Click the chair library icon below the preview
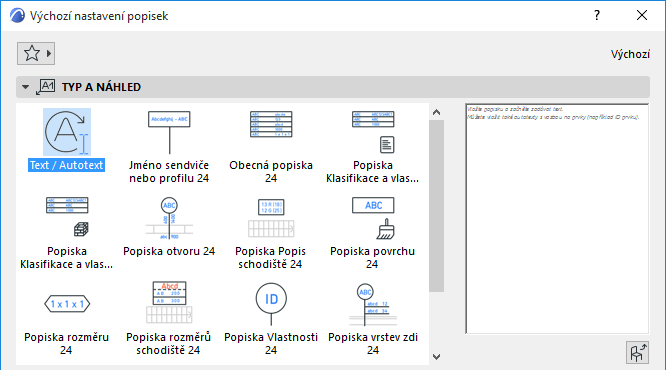 [637, 353]
